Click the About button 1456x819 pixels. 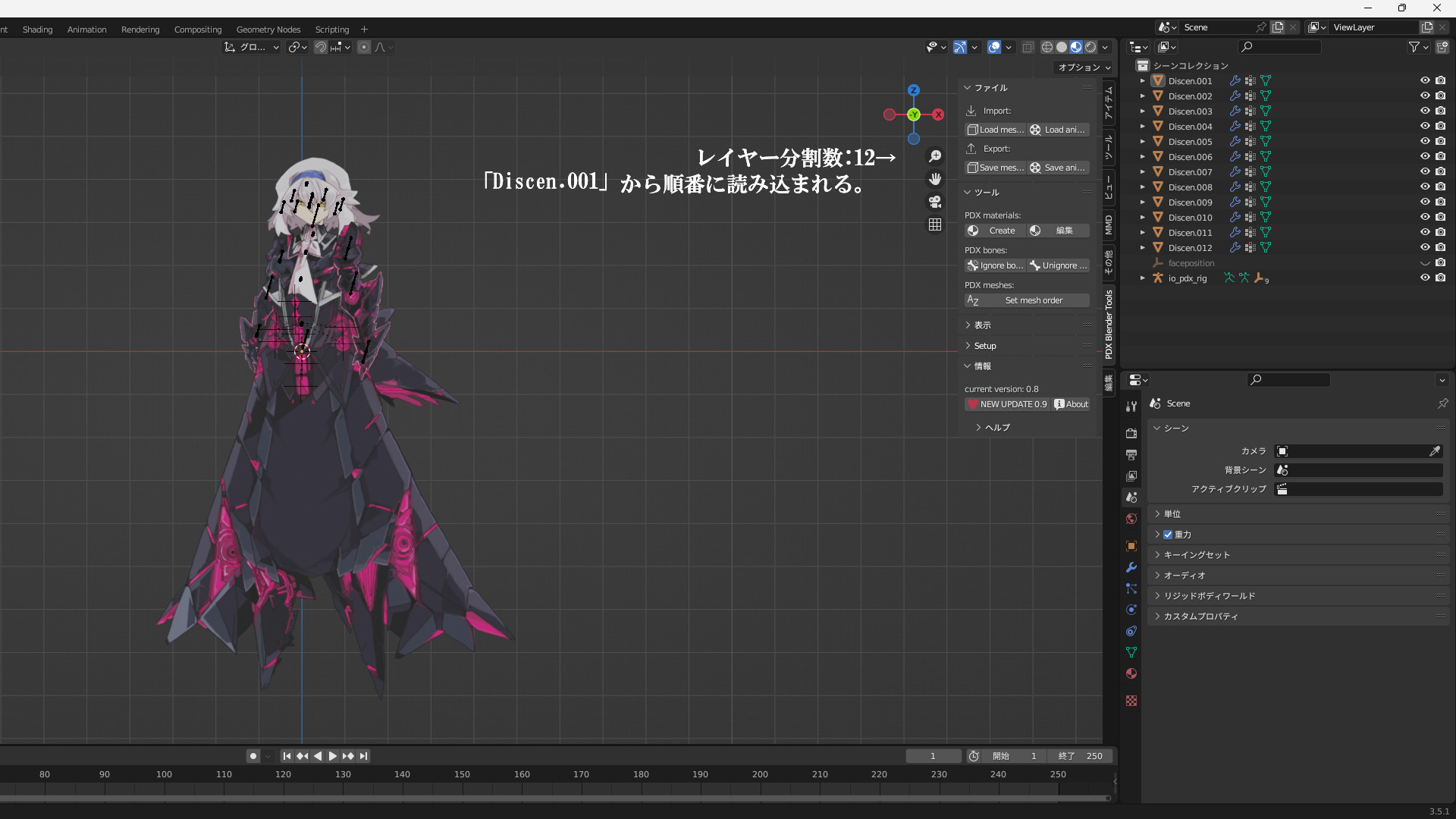pos(1072,404)
